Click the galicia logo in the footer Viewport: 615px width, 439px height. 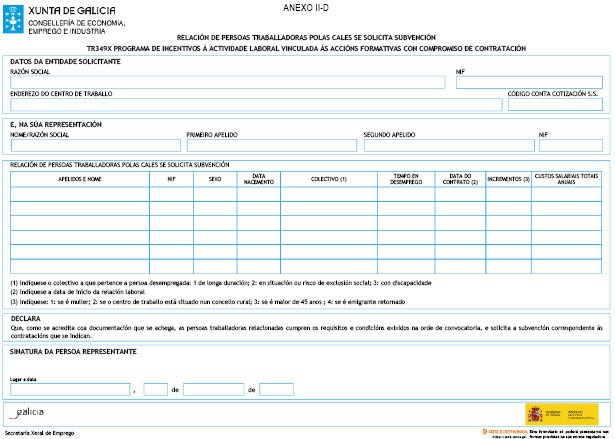[26, 413]
